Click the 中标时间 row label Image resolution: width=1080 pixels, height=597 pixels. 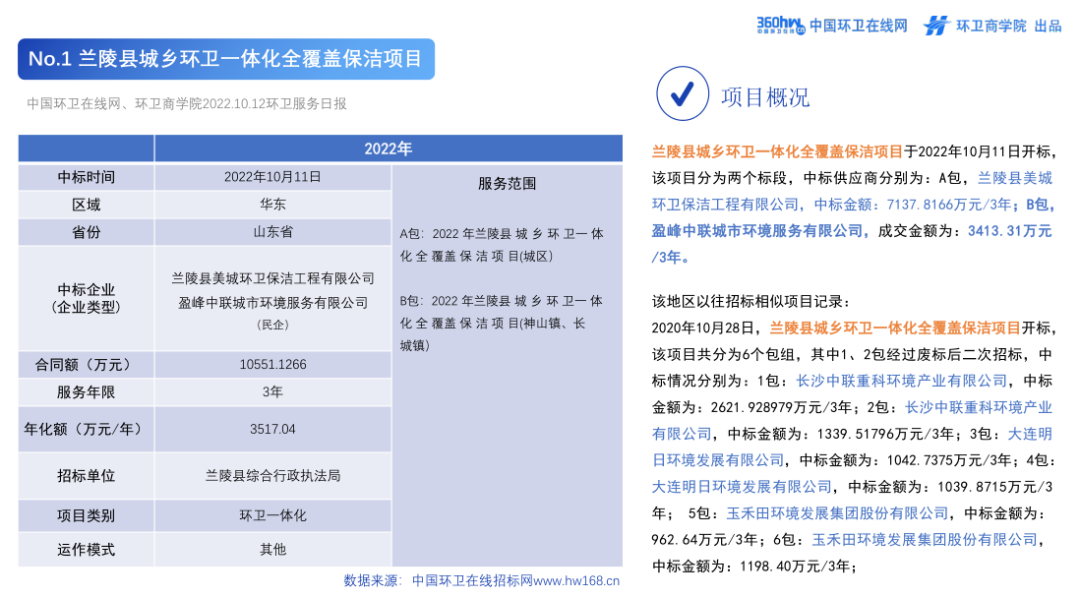click(86, 177)
